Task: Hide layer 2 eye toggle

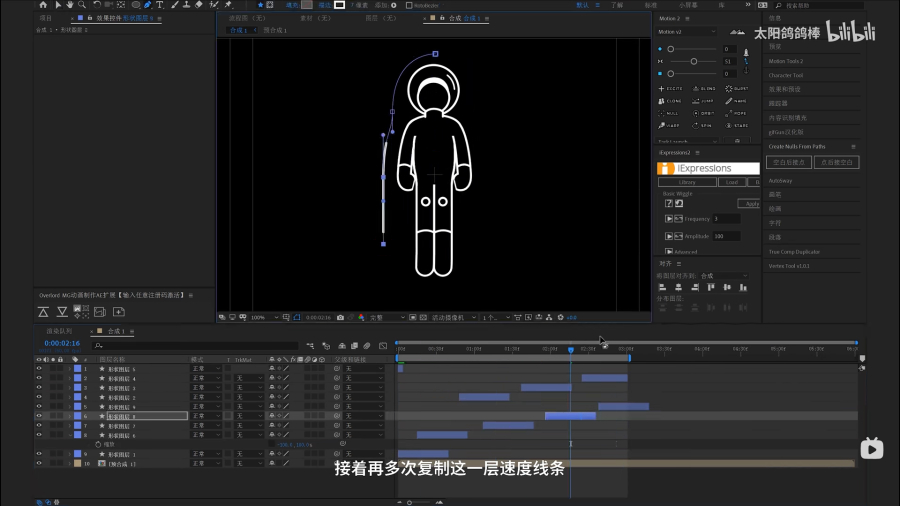Action: (x=39, y=378)
